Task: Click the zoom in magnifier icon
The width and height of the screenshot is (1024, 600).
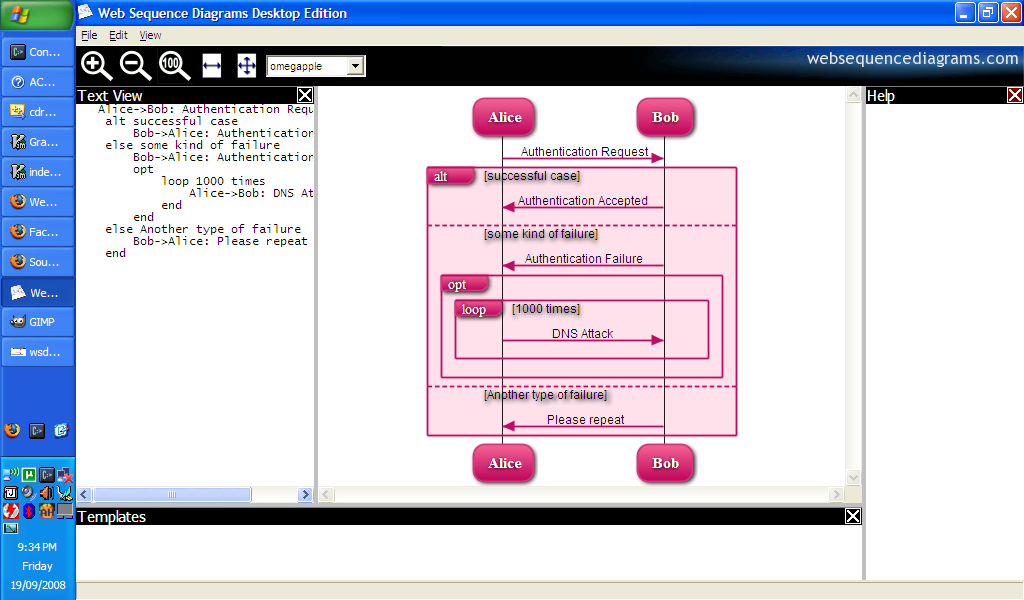Action: click(x=96, y=66)
